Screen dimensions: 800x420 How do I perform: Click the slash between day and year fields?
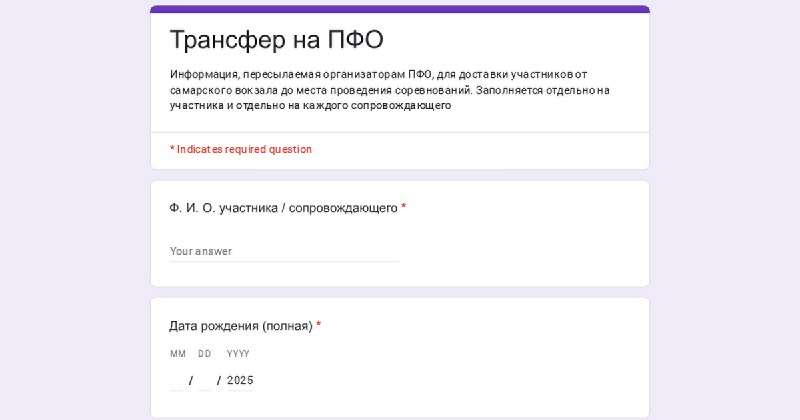pos(219,381)
